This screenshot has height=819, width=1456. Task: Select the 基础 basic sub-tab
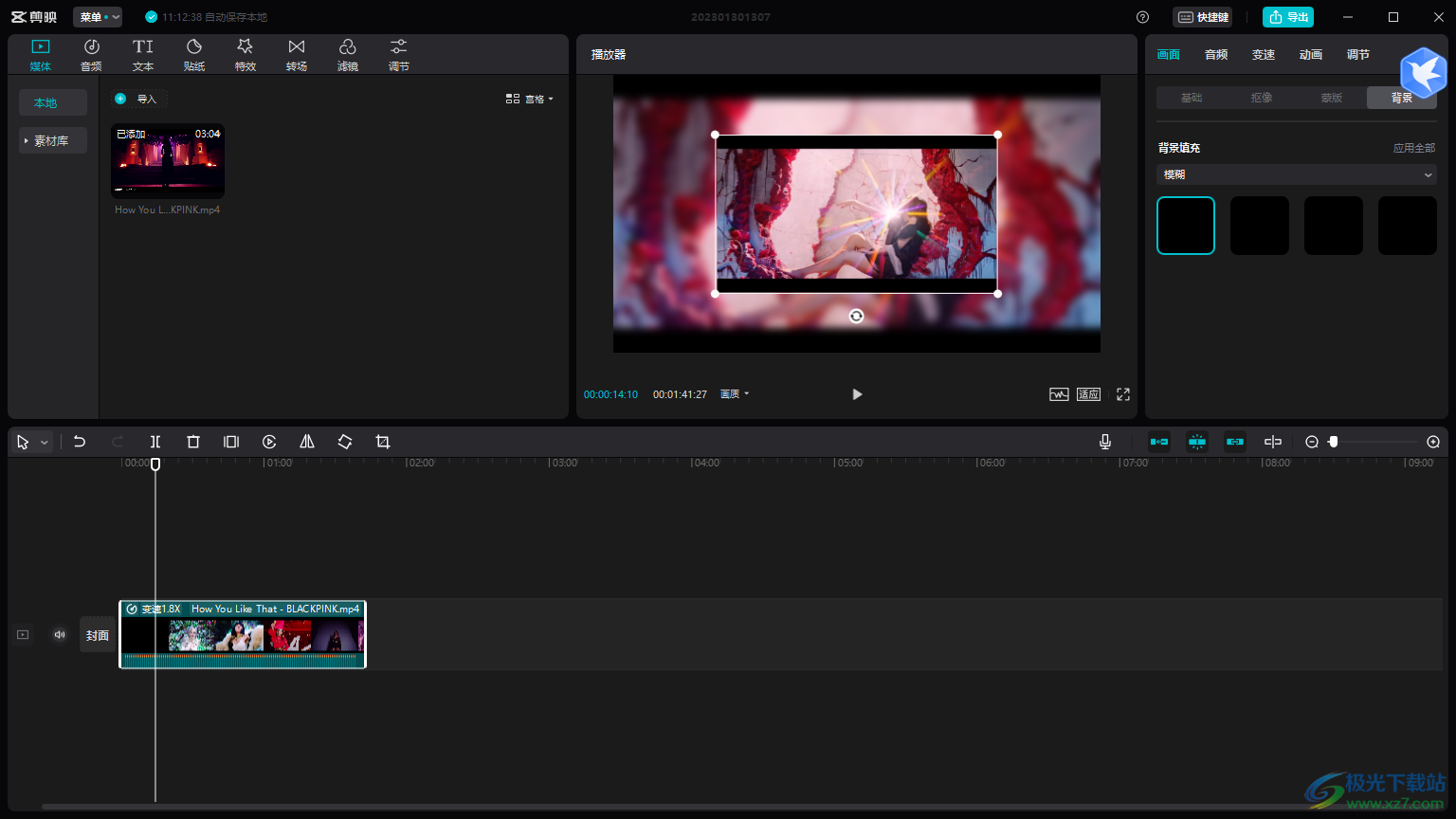click(x=1192, y=98)
